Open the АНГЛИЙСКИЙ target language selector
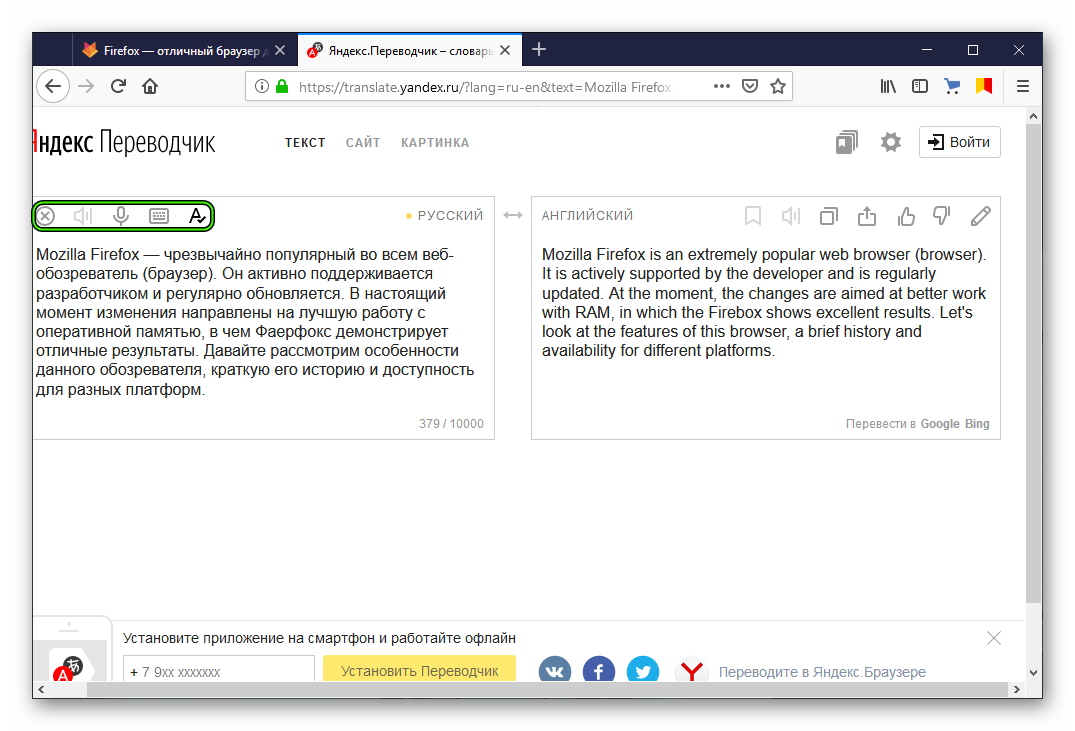This screenshot has width=1075, height=731. tap(588, 215)
